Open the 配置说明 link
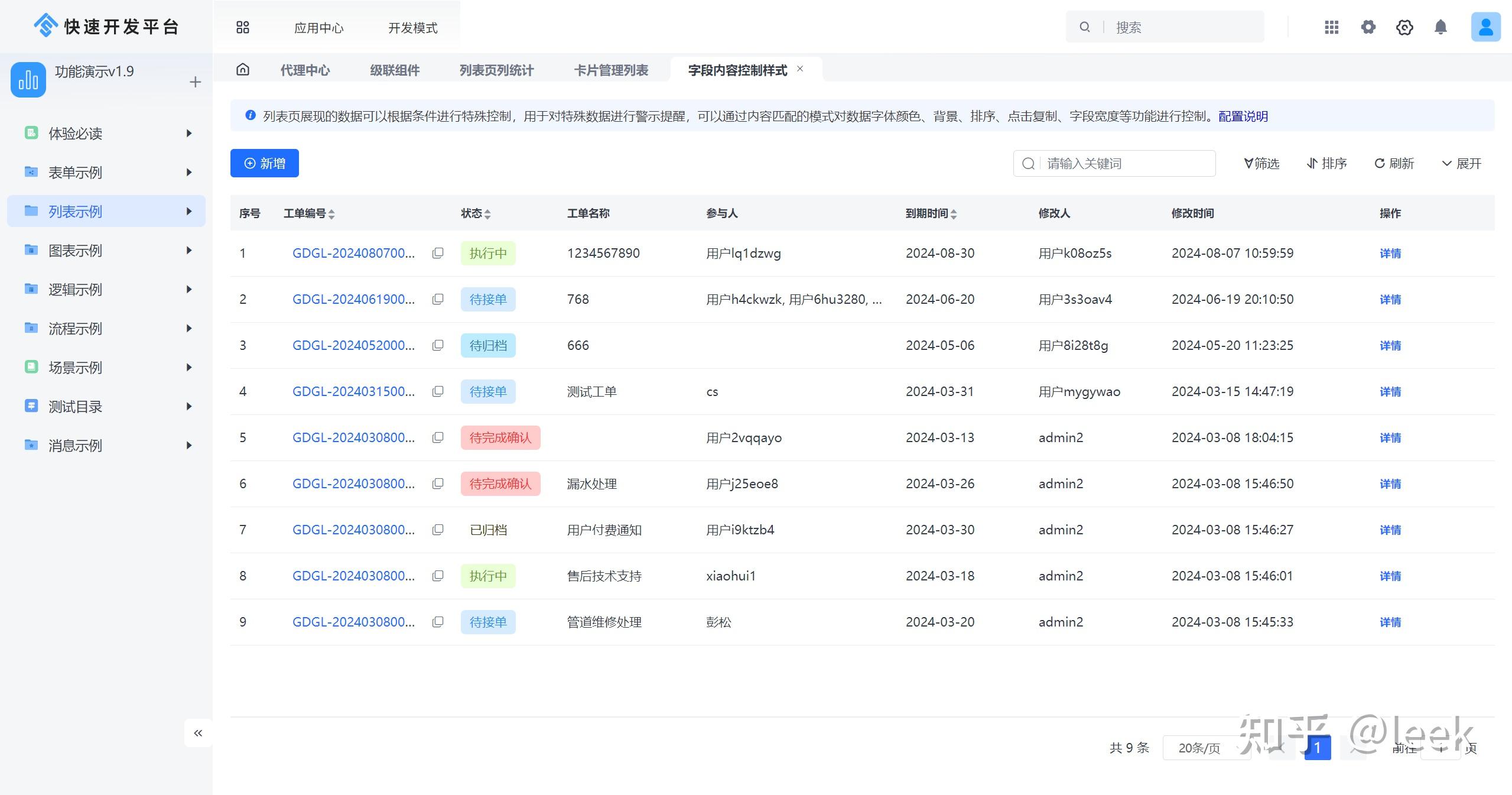This screenshot has width=1512, height=795. pos(1243,116)
